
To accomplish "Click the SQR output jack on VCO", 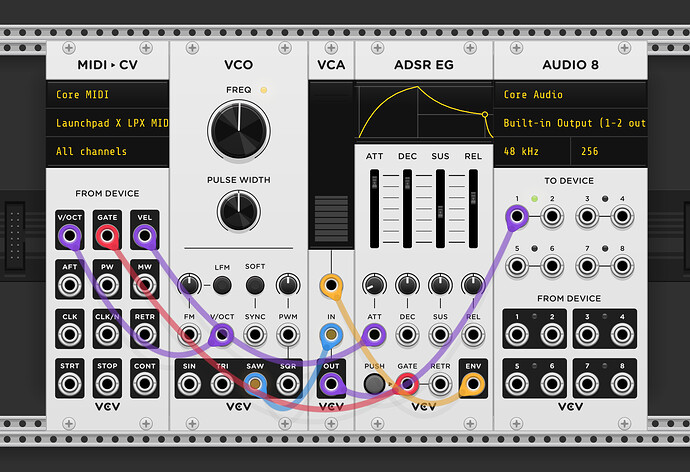I will point(288,384).
